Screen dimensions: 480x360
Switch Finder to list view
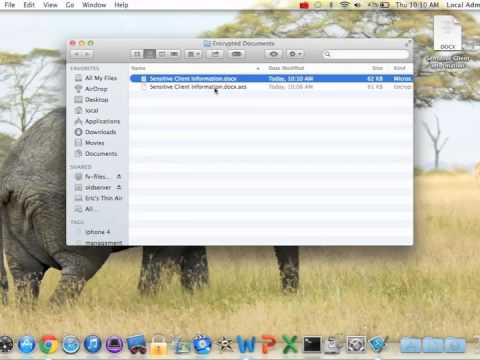(x=149, y=54)
